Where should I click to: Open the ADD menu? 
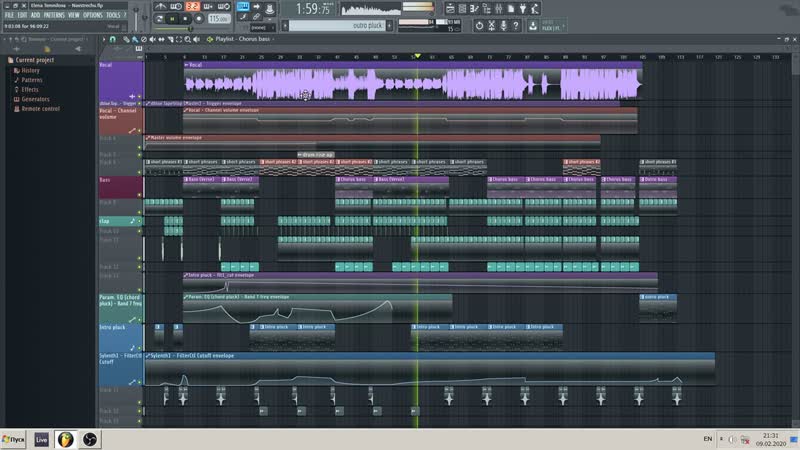pyautogui.click(x=35, y=15)
